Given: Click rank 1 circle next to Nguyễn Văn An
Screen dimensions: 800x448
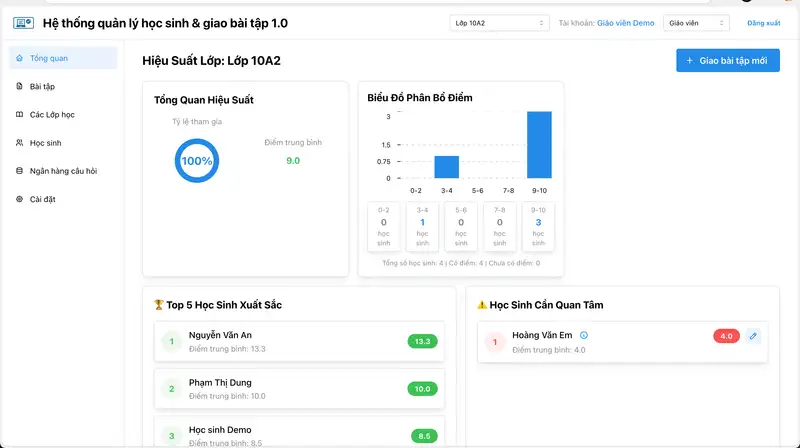Looking at the screenshot, I should [171, 341].
